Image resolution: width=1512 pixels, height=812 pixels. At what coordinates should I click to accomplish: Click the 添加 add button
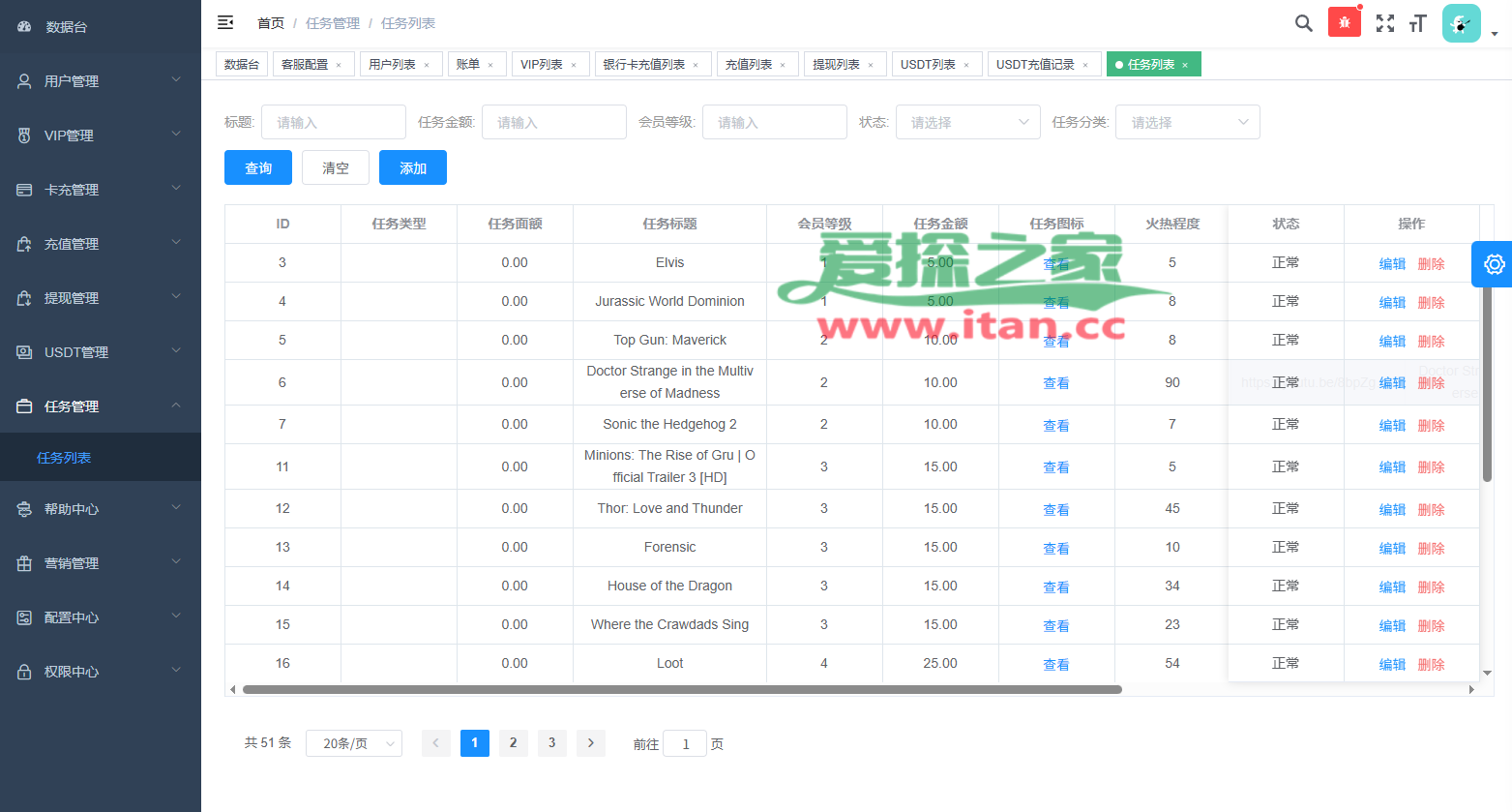pyautogui.click(x=413, y=167)
